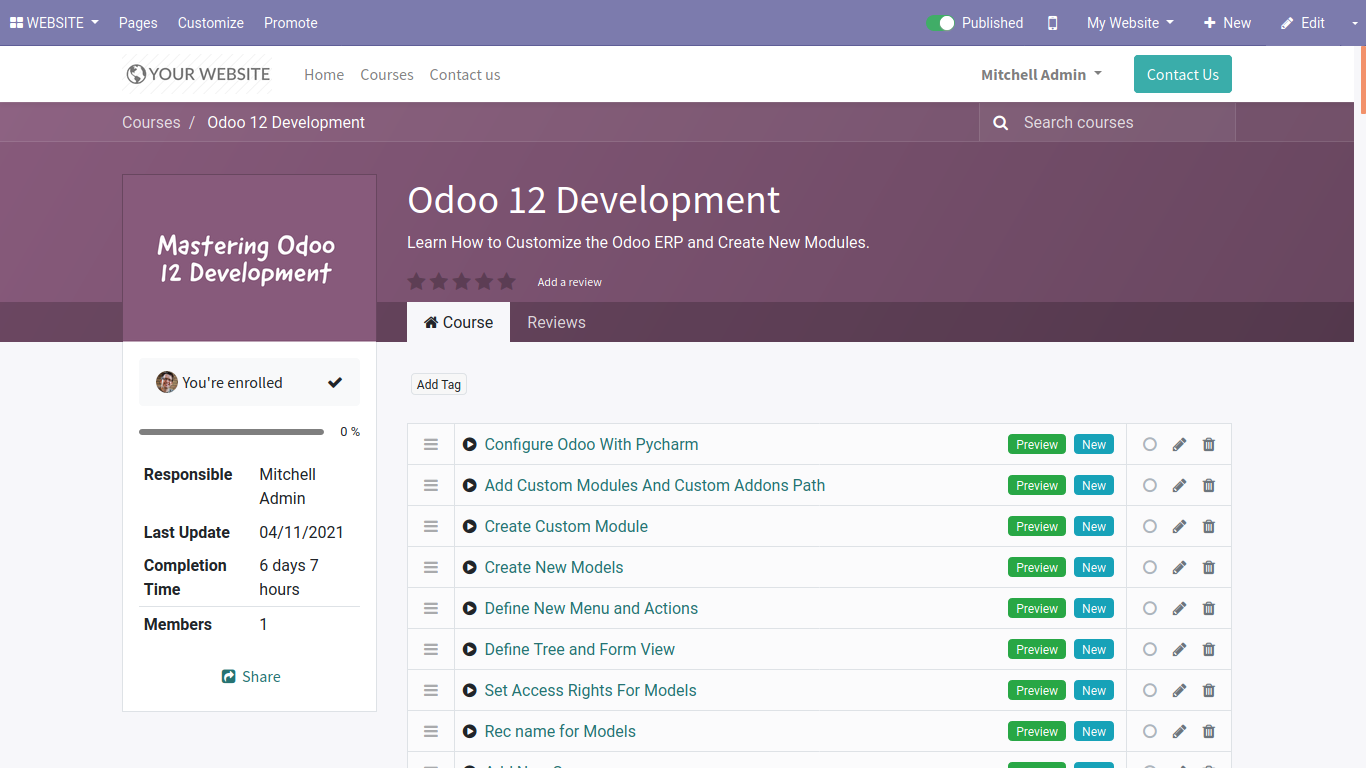Viewport: 1366px width, 768px height.
Task: Switch to the Reviews tab
Action: click(x=556, y=323)
